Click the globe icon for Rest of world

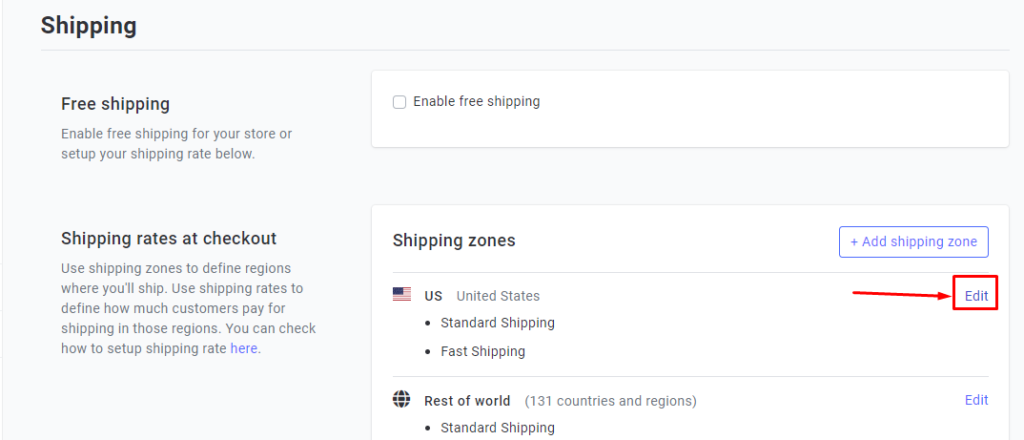pos(402,399)
